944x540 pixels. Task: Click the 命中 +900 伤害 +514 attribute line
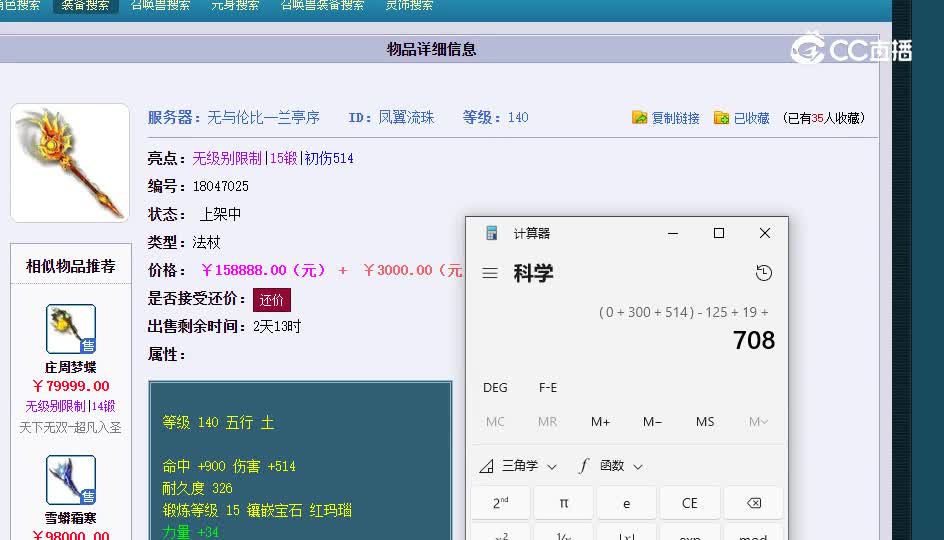coord(229,466)
